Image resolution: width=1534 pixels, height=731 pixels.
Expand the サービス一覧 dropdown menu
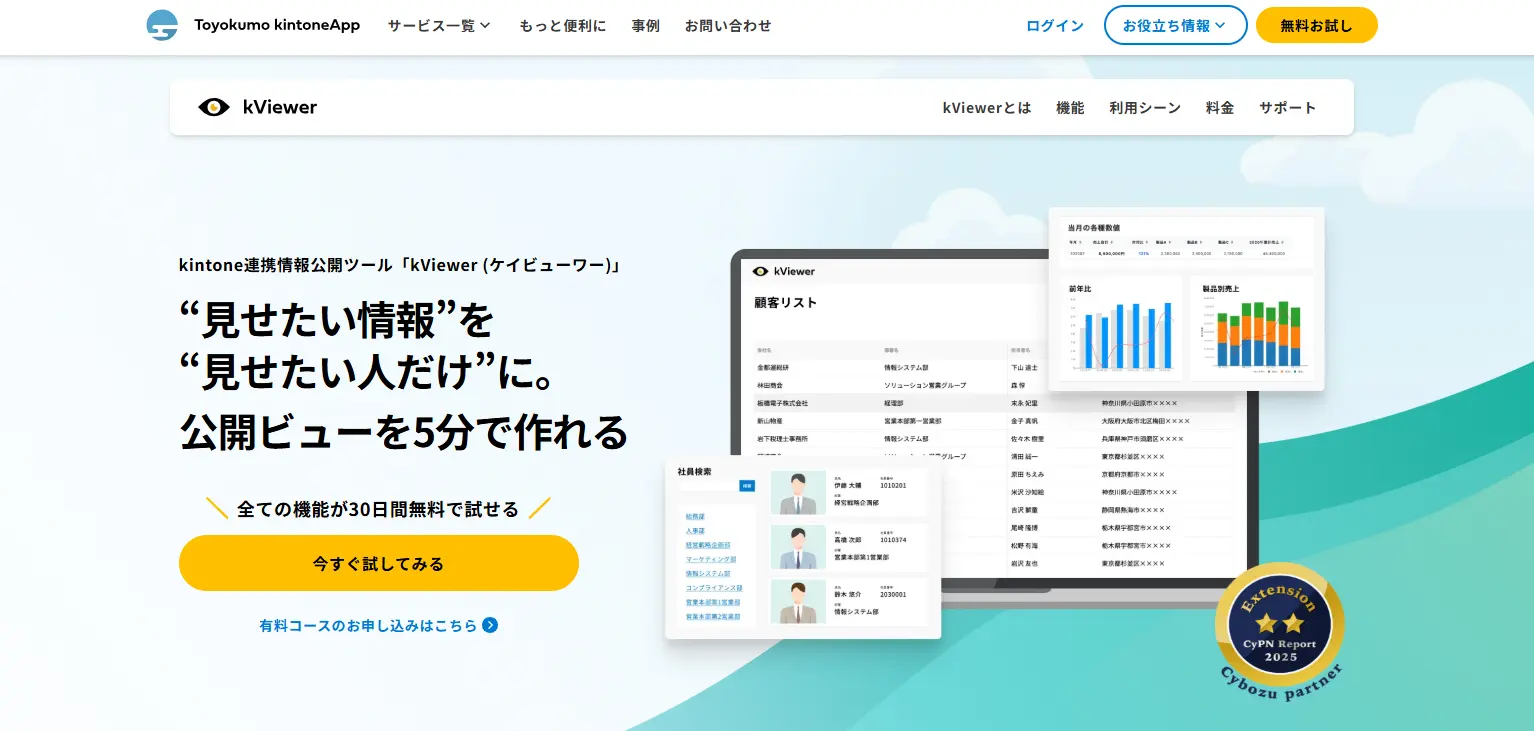click(439, 26)
